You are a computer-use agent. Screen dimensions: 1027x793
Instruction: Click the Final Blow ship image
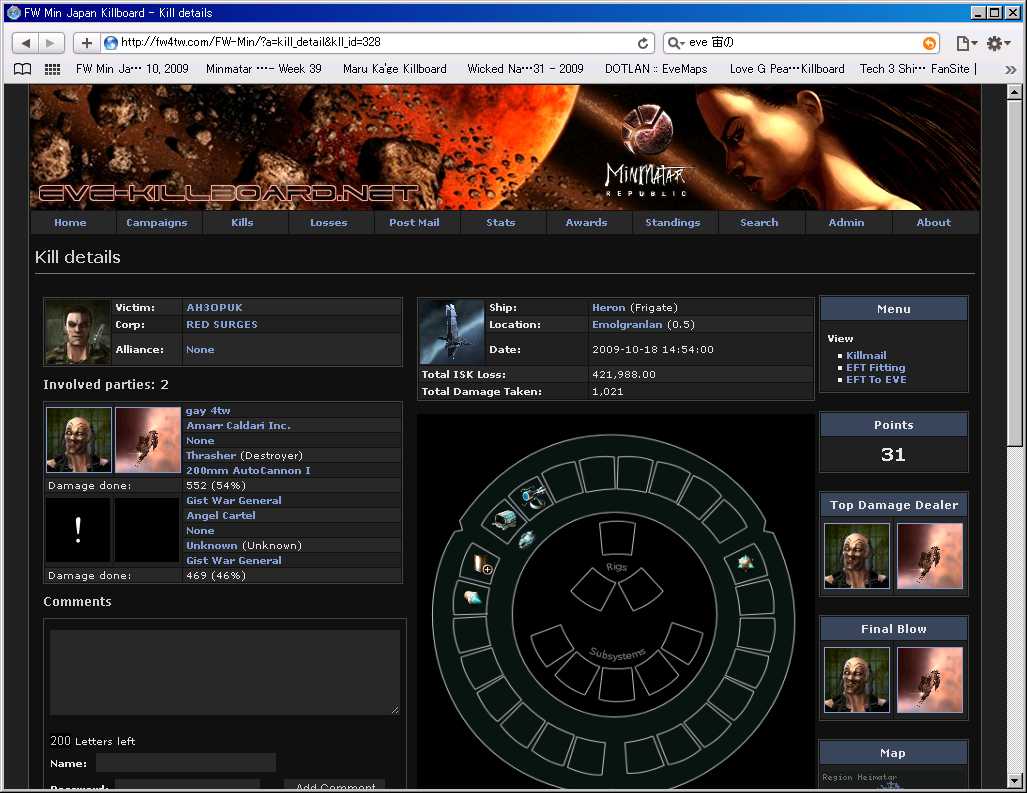(x=930, y=680)
